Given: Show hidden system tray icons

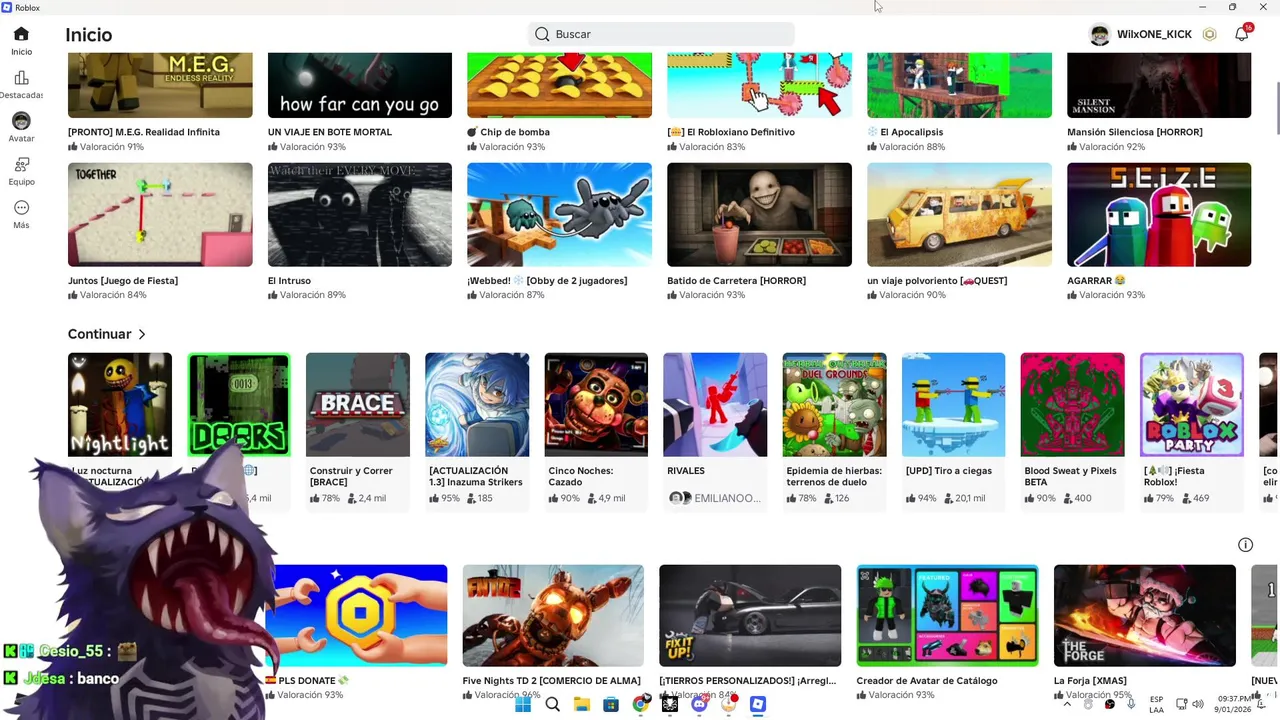Looking at the screenshot, I should pyautogui.click(x=1067, y=704).
